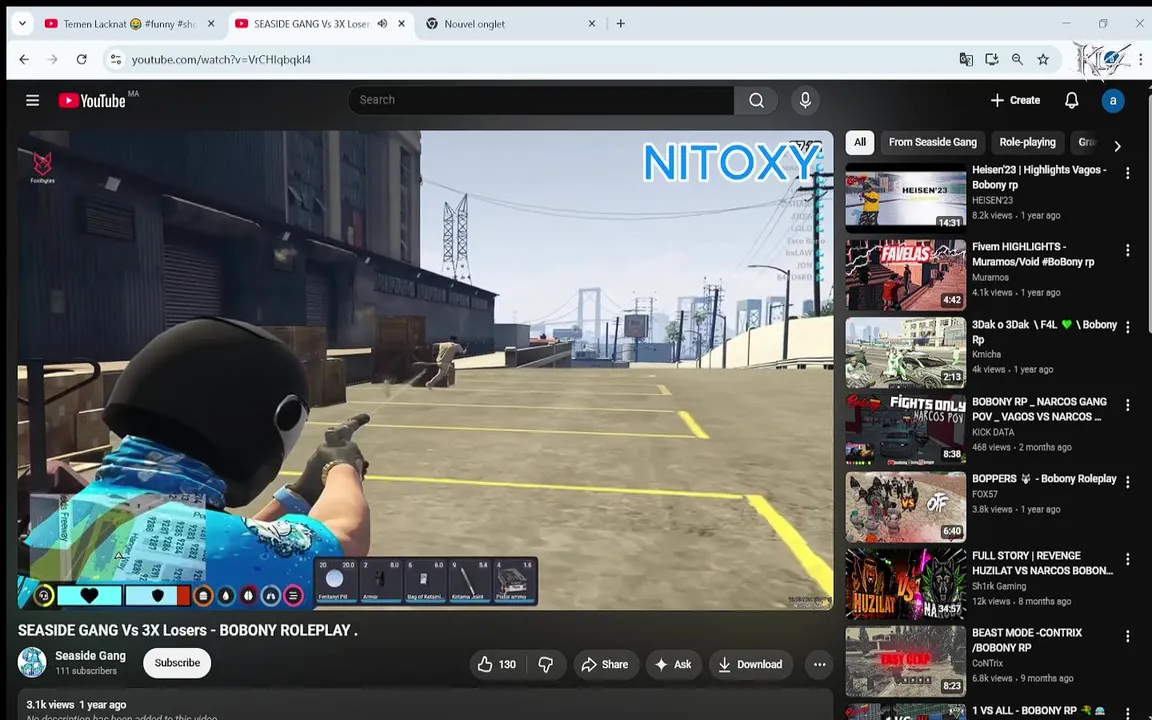This screenshot has height=720, width=1152.
Task: Open a new browser tab
Action: pyautogui.click(x=621, y=24)
